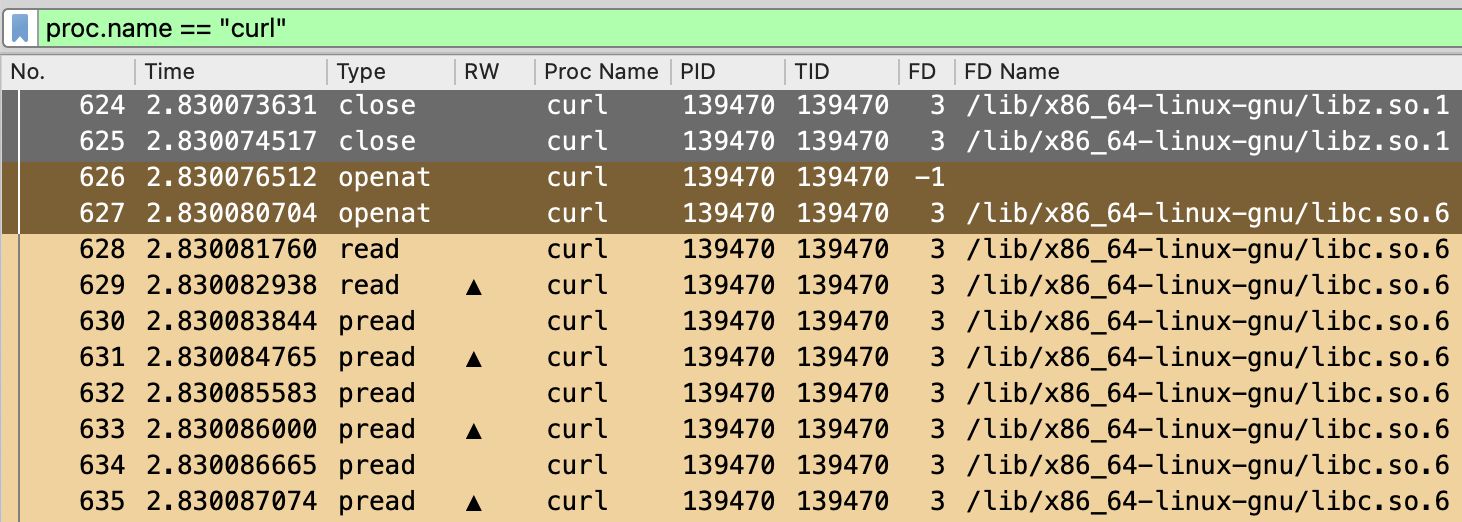This screenshot has height=522, width=1462.
Task: Click the RW triangle in row 633
Action: pos(474,430)
